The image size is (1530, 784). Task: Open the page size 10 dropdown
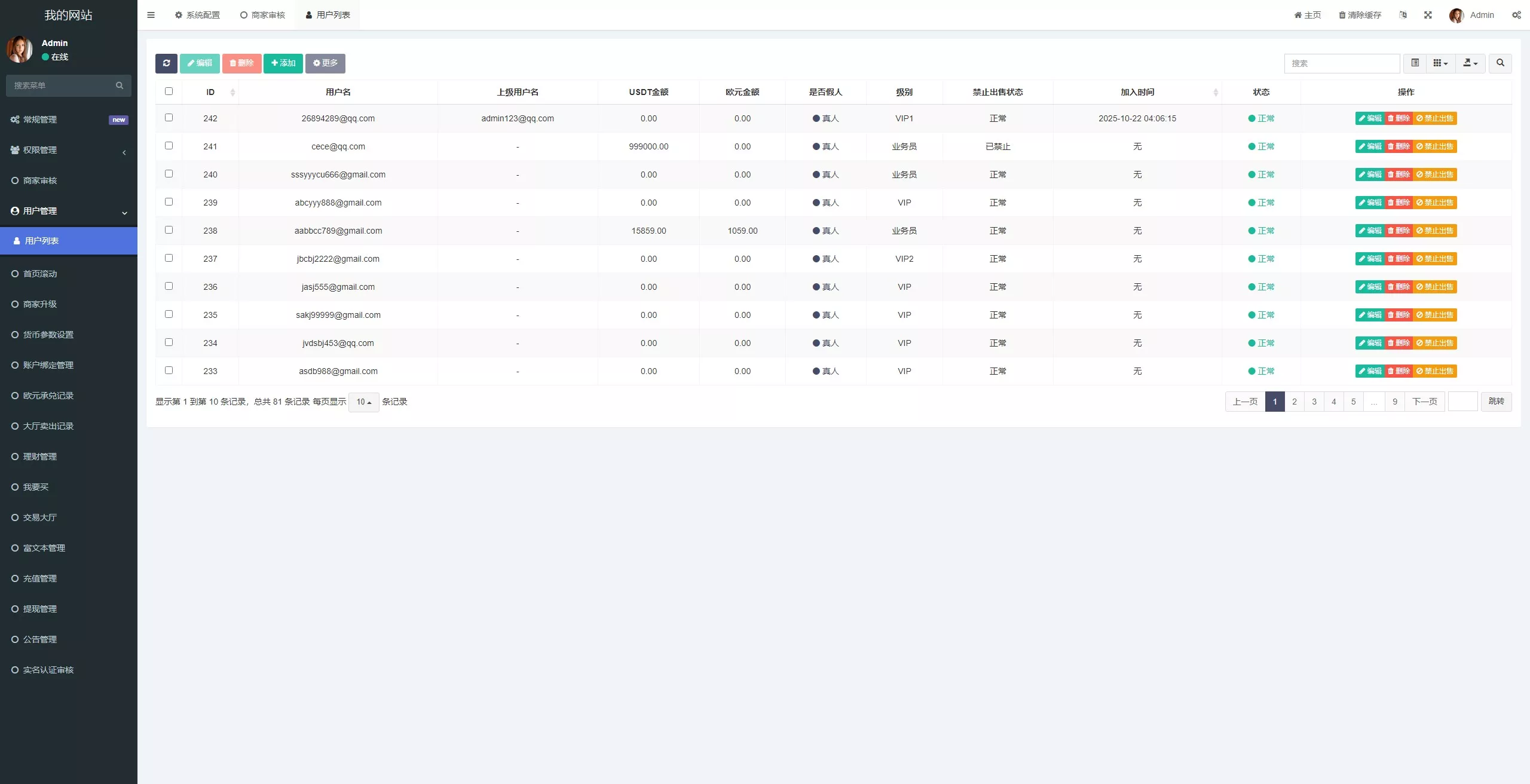[363, 402]
